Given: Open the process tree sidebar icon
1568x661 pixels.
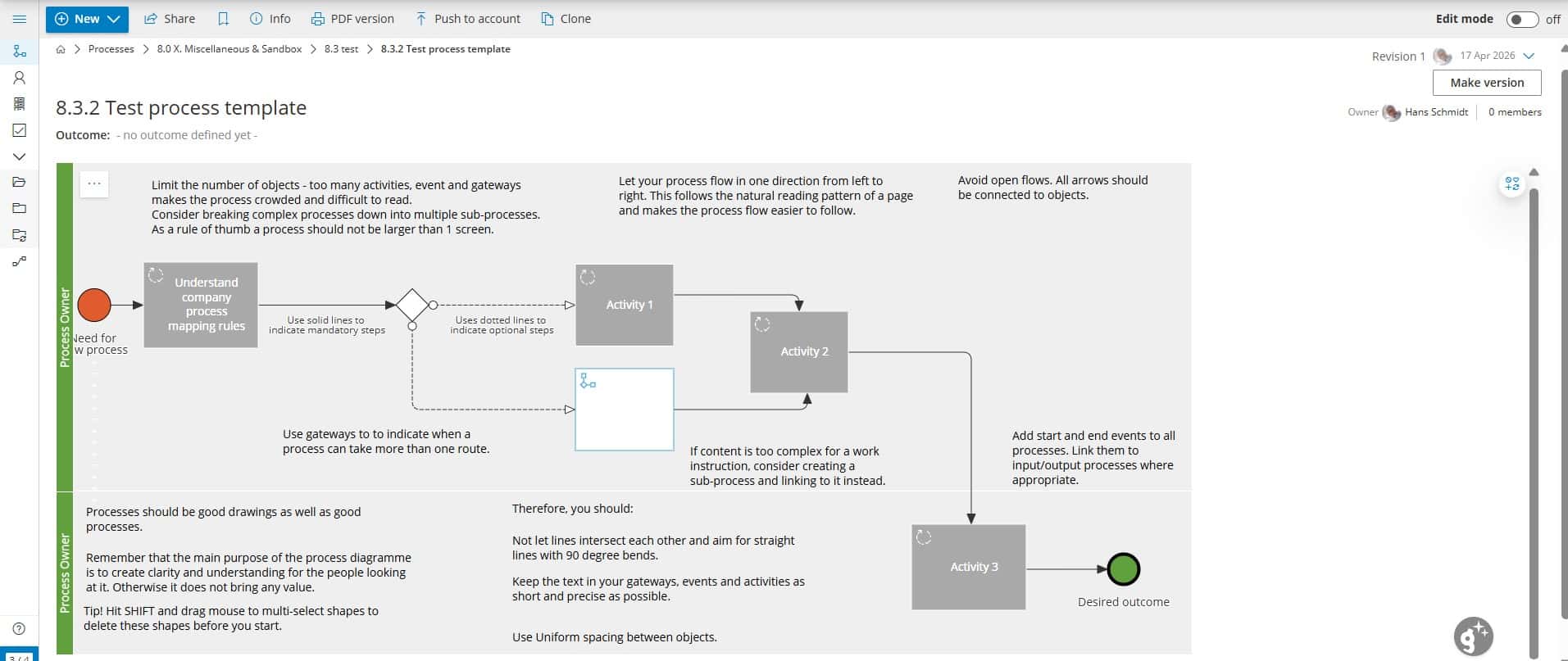Looking at the screenshot, I should coord(20,52).
